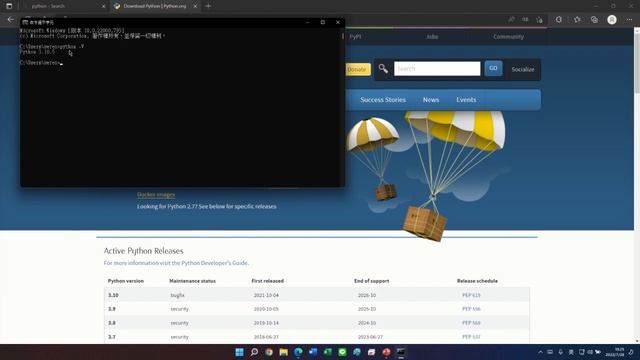Close the 'Download Python' tab
This screenshot has height=360, width=640.
coord(195,6)
